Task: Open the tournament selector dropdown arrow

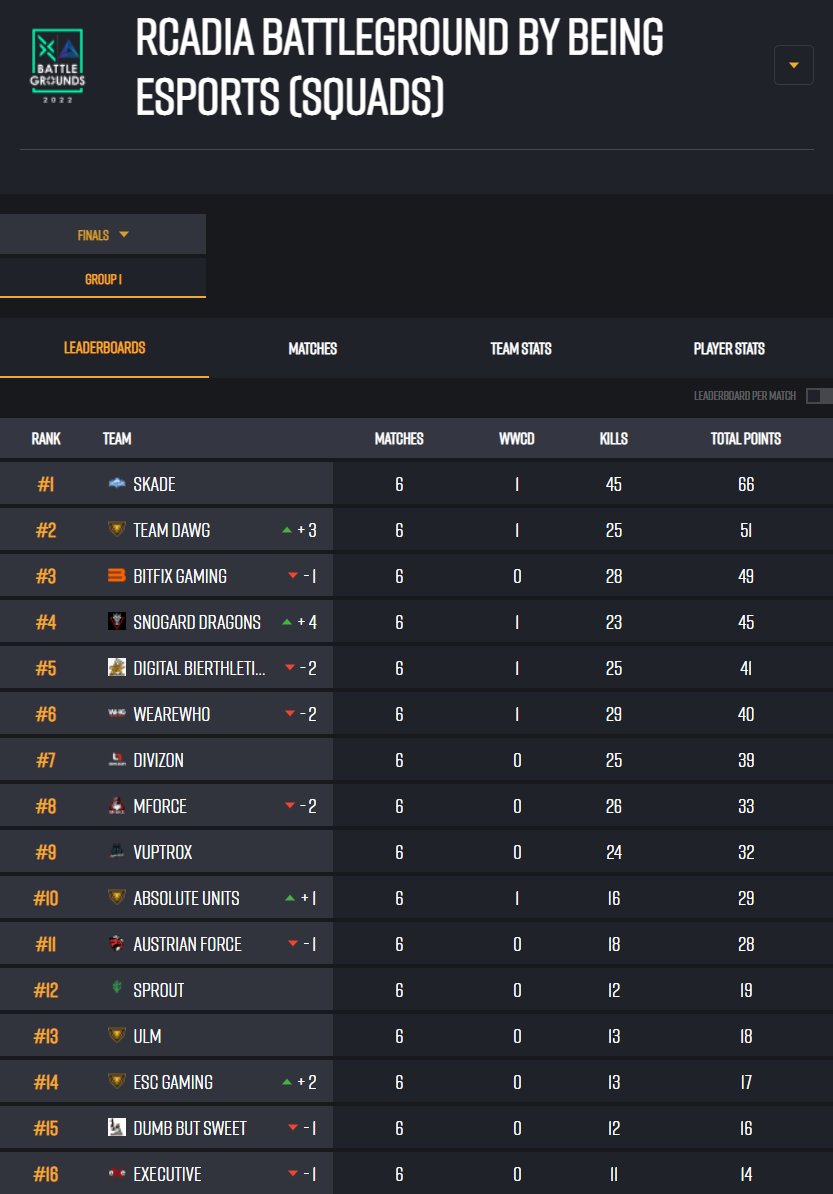Action: [x=793, y=65]
